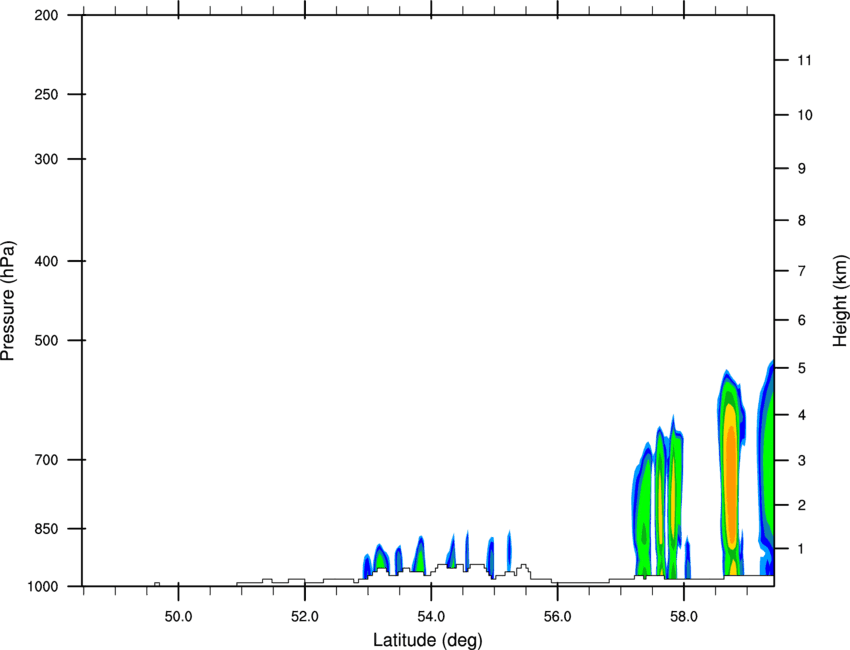This screenshot has height=650, width=850.
Task: Pick the 11 km height label
Action: click(x=804, y=60)
